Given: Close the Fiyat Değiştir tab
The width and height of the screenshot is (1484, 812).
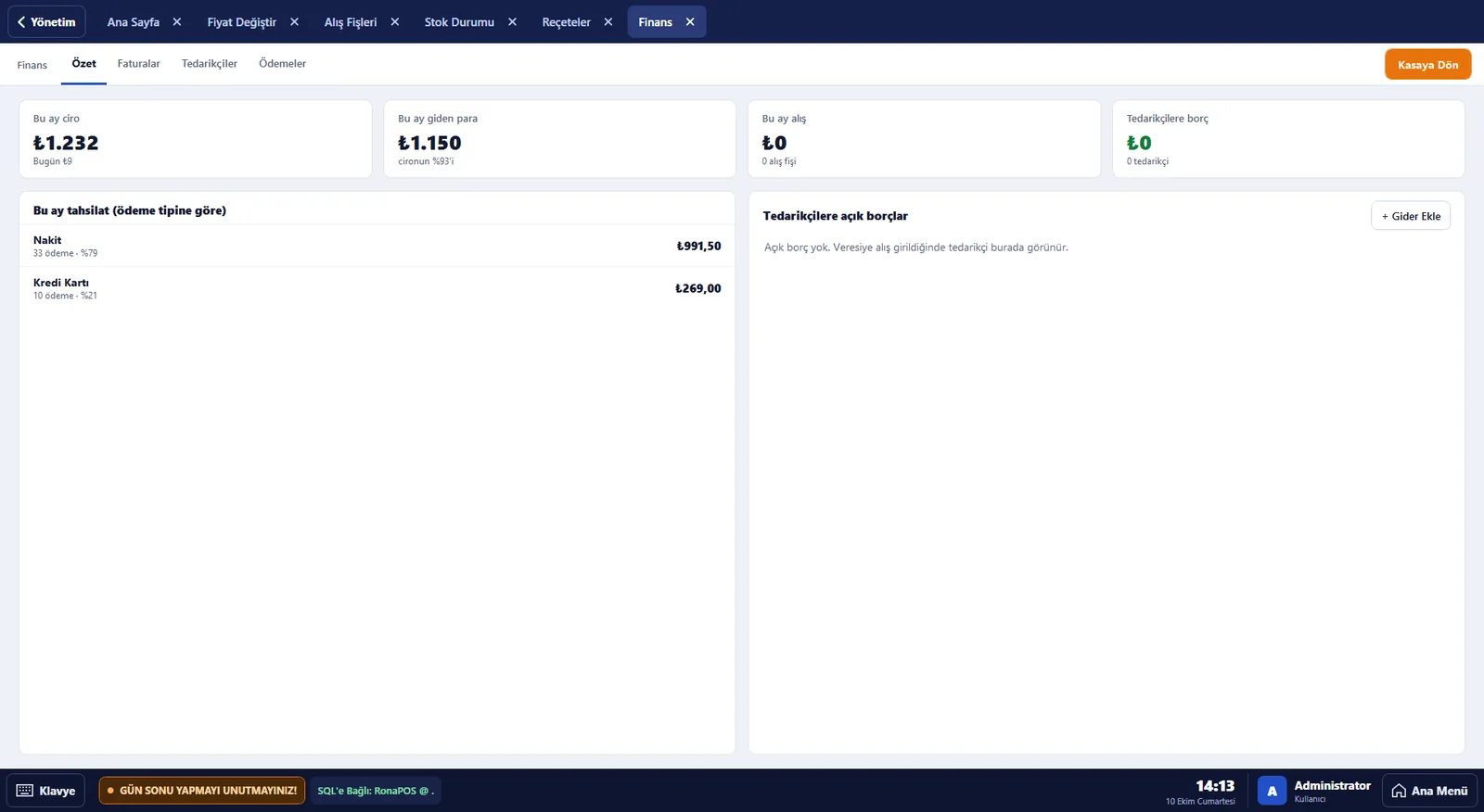Looking at the screenshot, I should coord(294,22).
